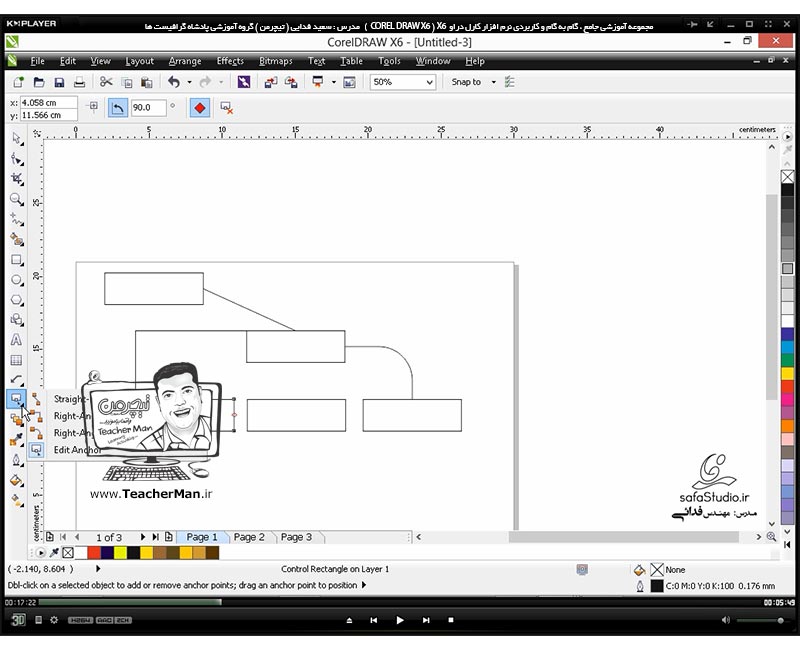
Task: Open application launcher dropdown arrow
Action: point(334,82)
